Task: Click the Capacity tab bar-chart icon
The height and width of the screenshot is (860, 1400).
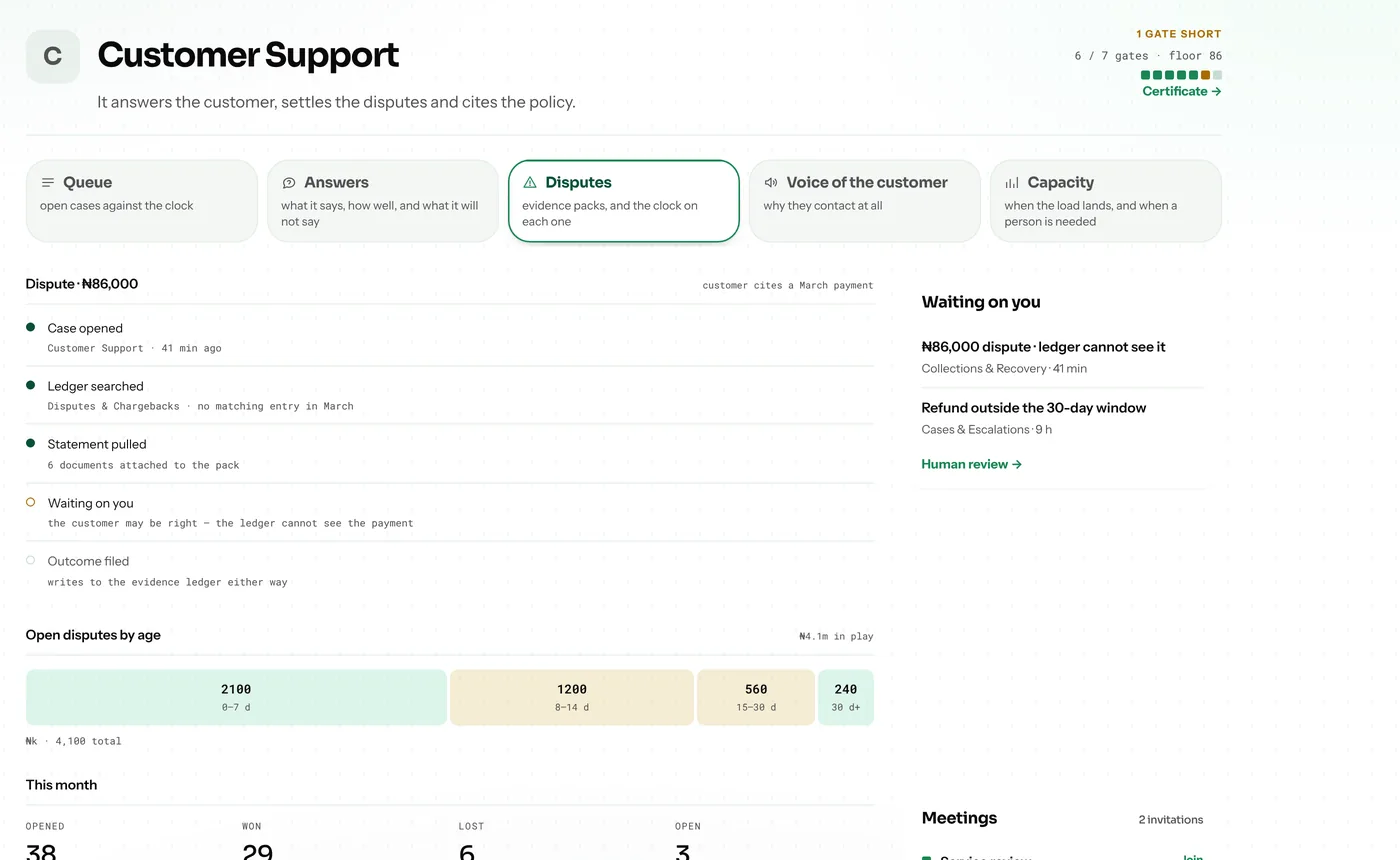Action: click(x=1011, y=183)
